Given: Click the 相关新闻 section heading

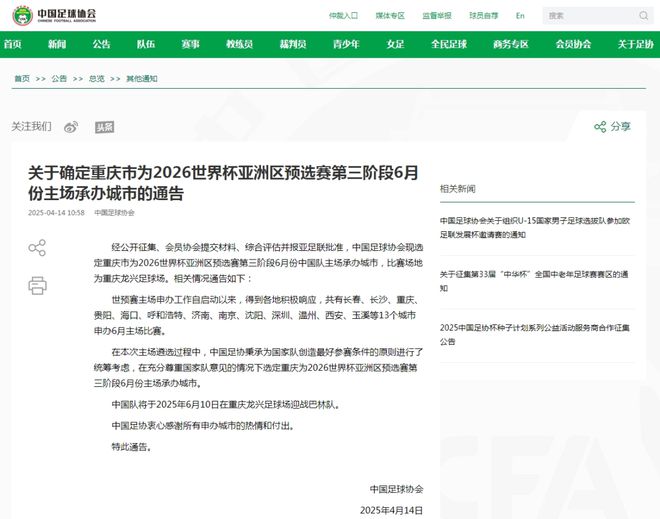Looking at the screenshot, I should coord(458,189).
